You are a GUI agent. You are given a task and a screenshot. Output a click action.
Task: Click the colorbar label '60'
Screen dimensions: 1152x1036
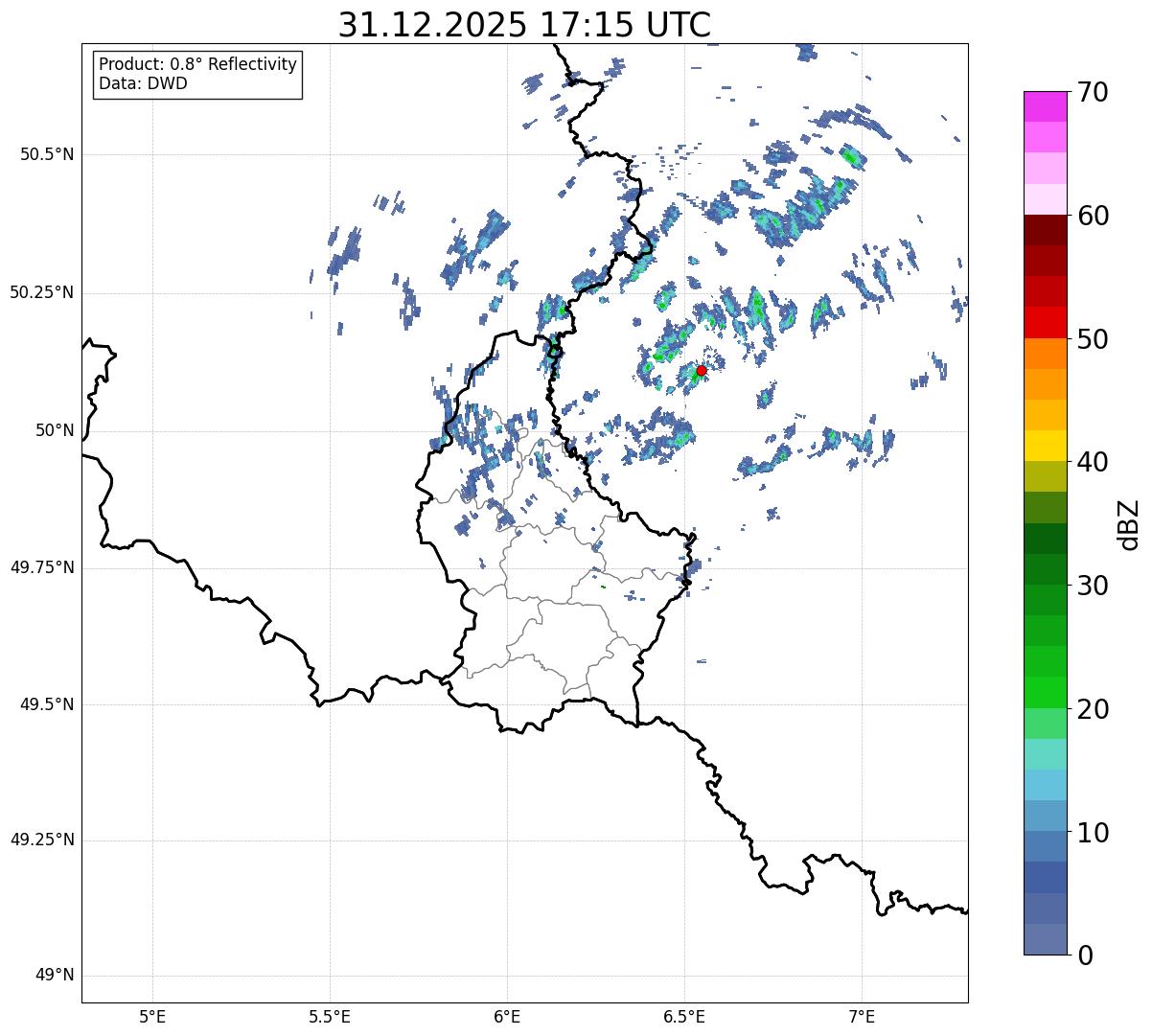point(1093,216)
